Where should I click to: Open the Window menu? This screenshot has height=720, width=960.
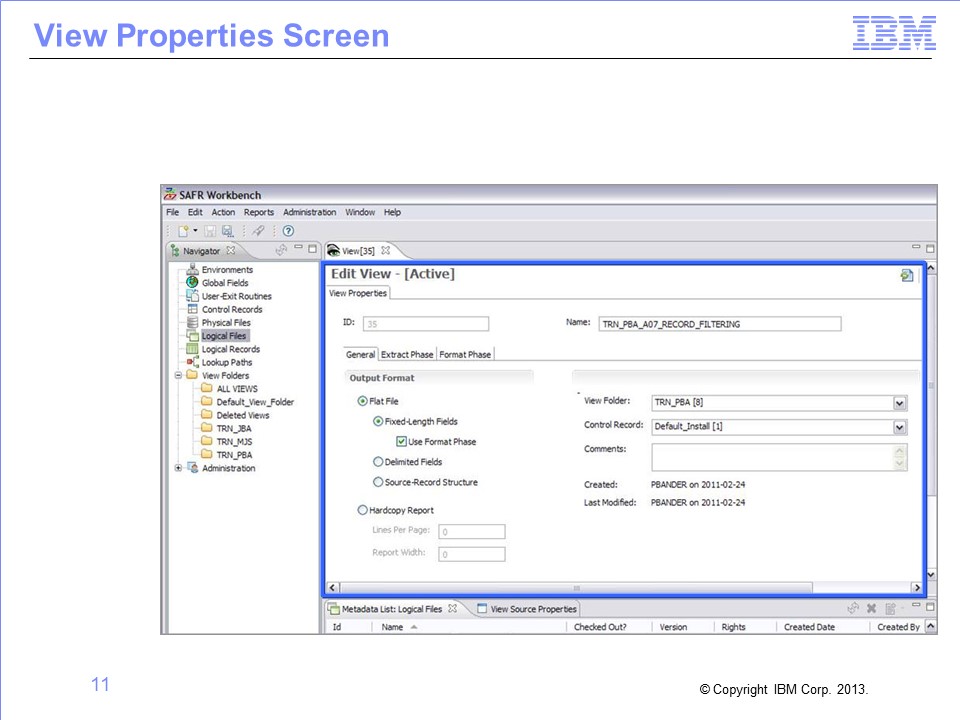[x=359, y=212]
